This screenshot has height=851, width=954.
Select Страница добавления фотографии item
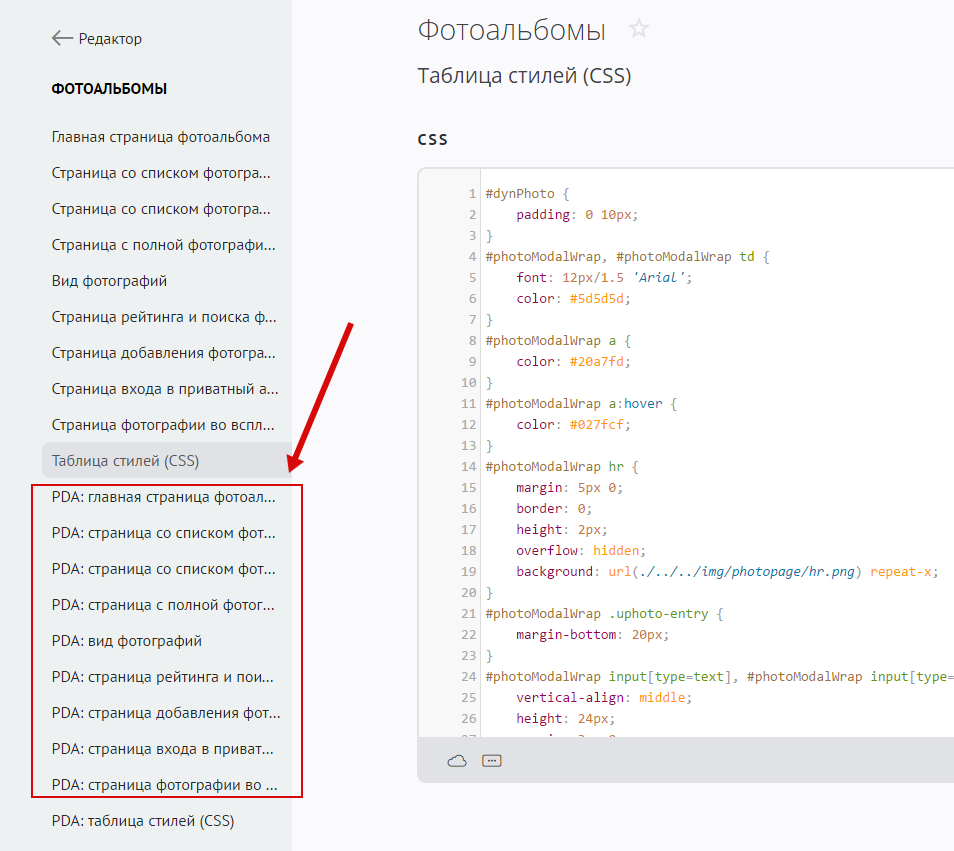164,353
